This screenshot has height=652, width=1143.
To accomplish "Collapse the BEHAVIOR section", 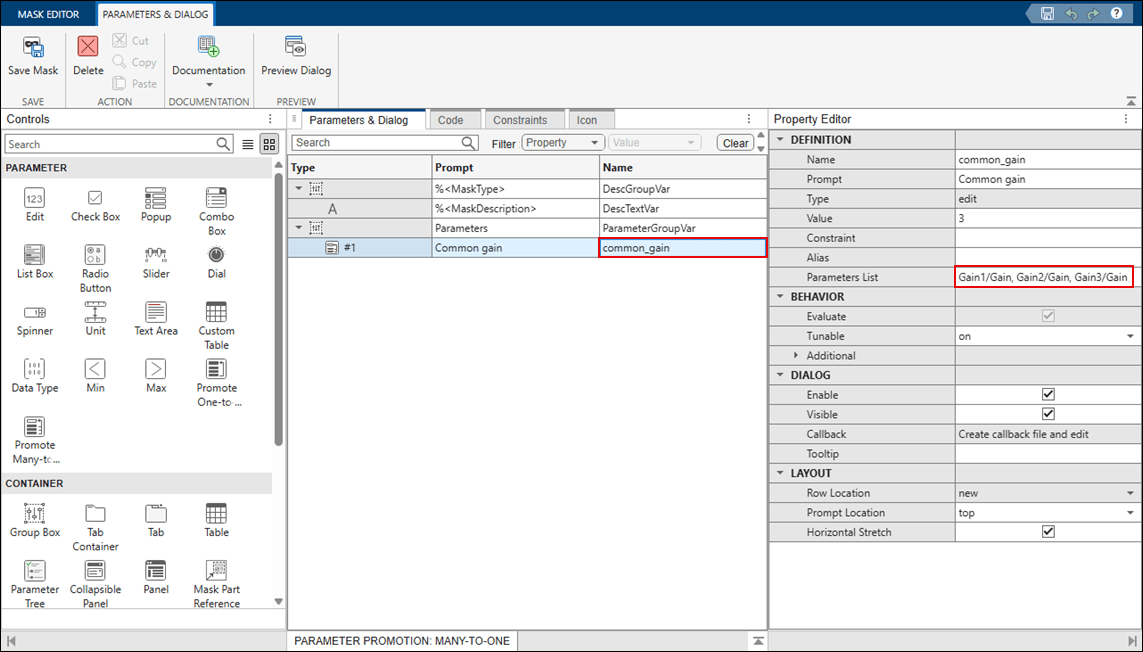I will [780, 296].
